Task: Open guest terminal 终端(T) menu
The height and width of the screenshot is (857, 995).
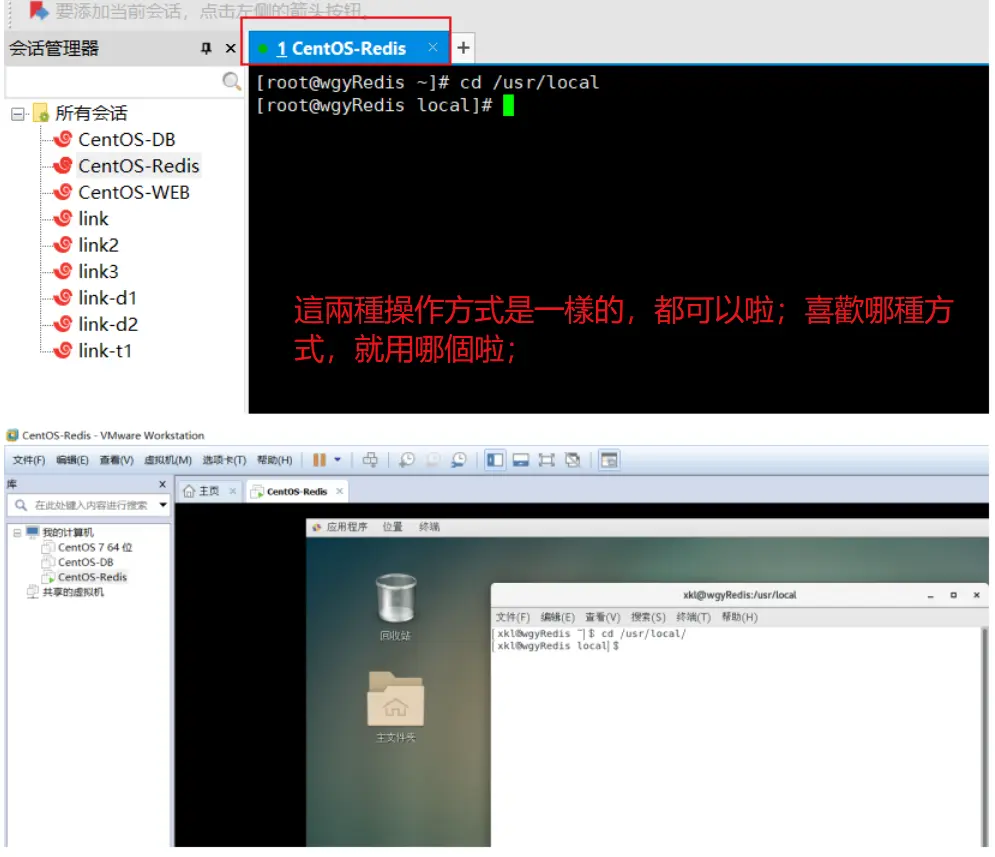Action: point(693,617)
